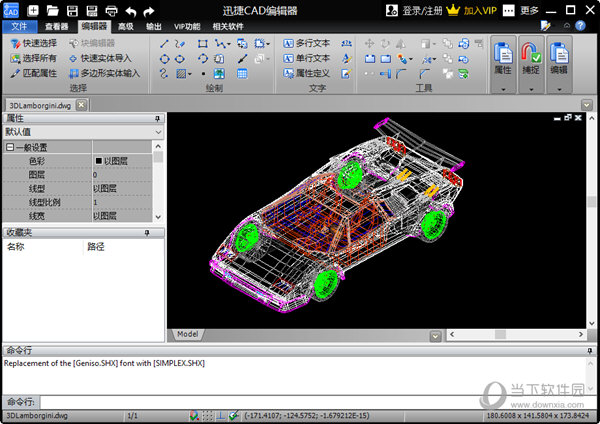Undo the last action
Image resolution: width=600 pixels, height=424 pixels.
131,11
